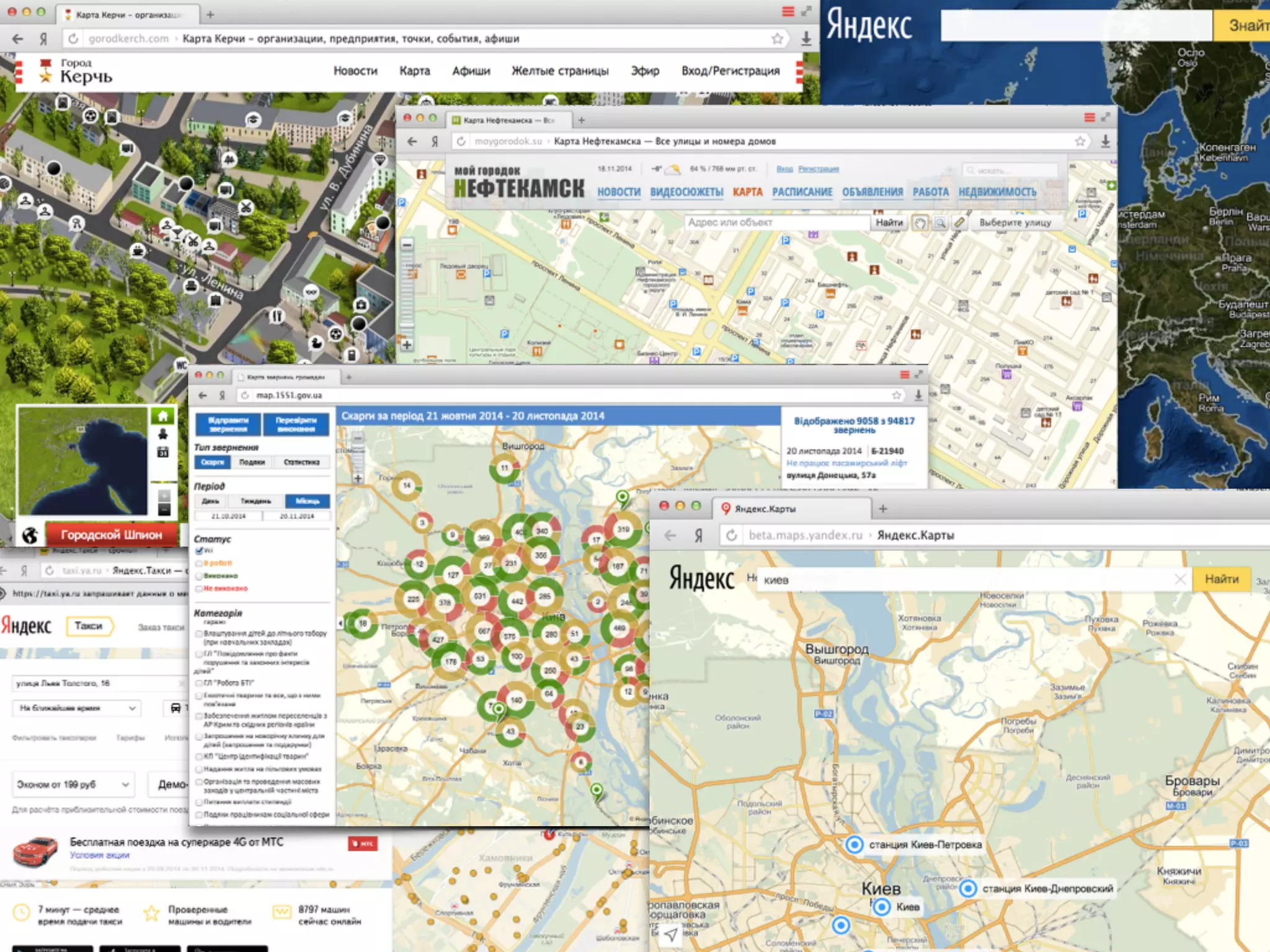The image size is (1270, 952).
Task: Open the 'Выберите улицу' street dropdown
Action: [x=1015, y=223]
